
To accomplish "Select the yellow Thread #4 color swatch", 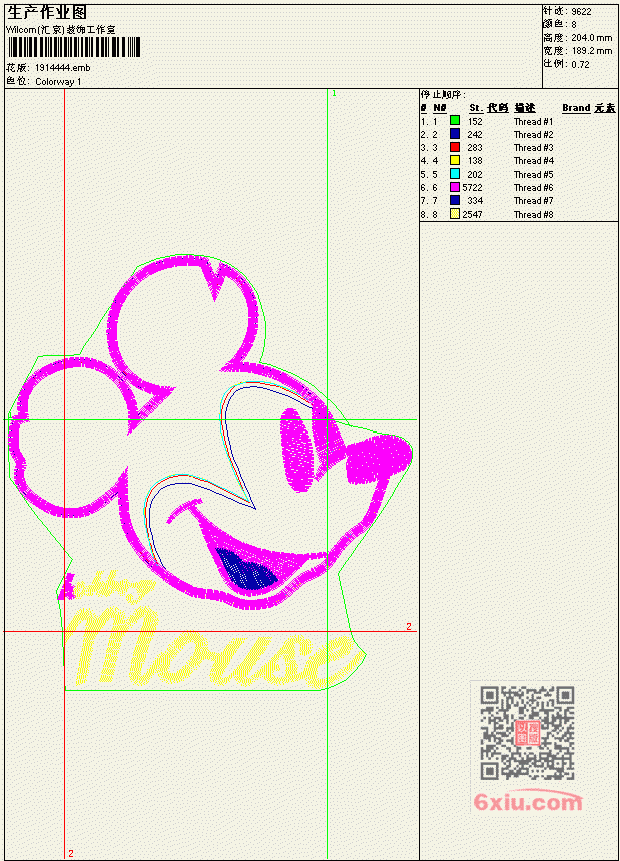I will coord(455,160).
